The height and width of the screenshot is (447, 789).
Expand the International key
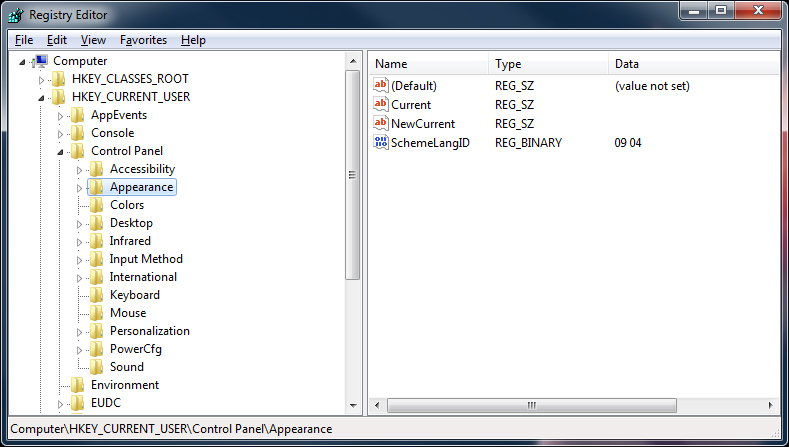click(x=80, y=278)
